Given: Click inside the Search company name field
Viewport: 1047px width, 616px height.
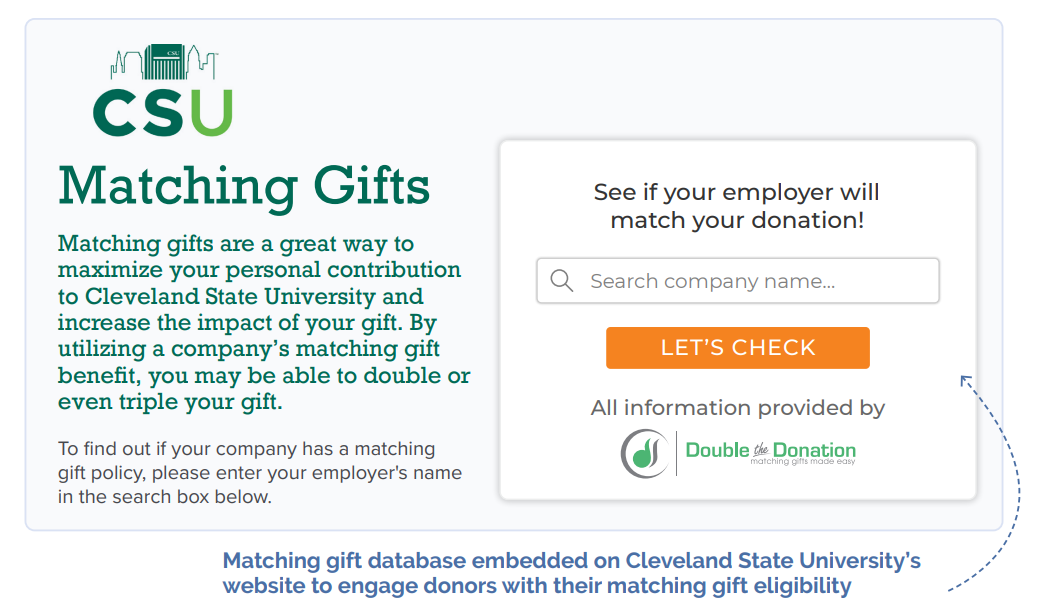Looking at the screenshot, I should [x=737, y=281].
